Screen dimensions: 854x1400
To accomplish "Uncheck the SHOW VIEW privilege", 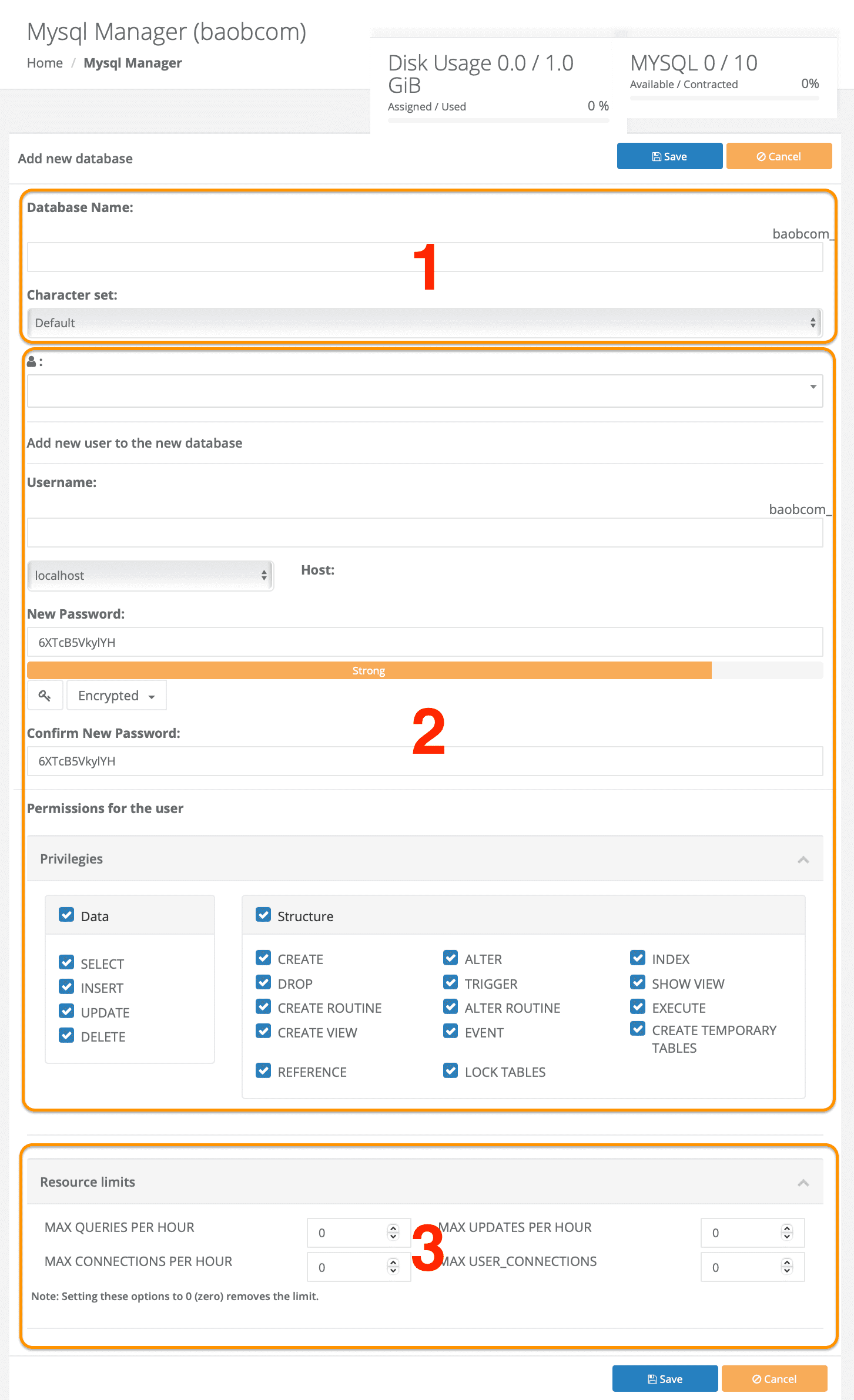I will [638, 983].
